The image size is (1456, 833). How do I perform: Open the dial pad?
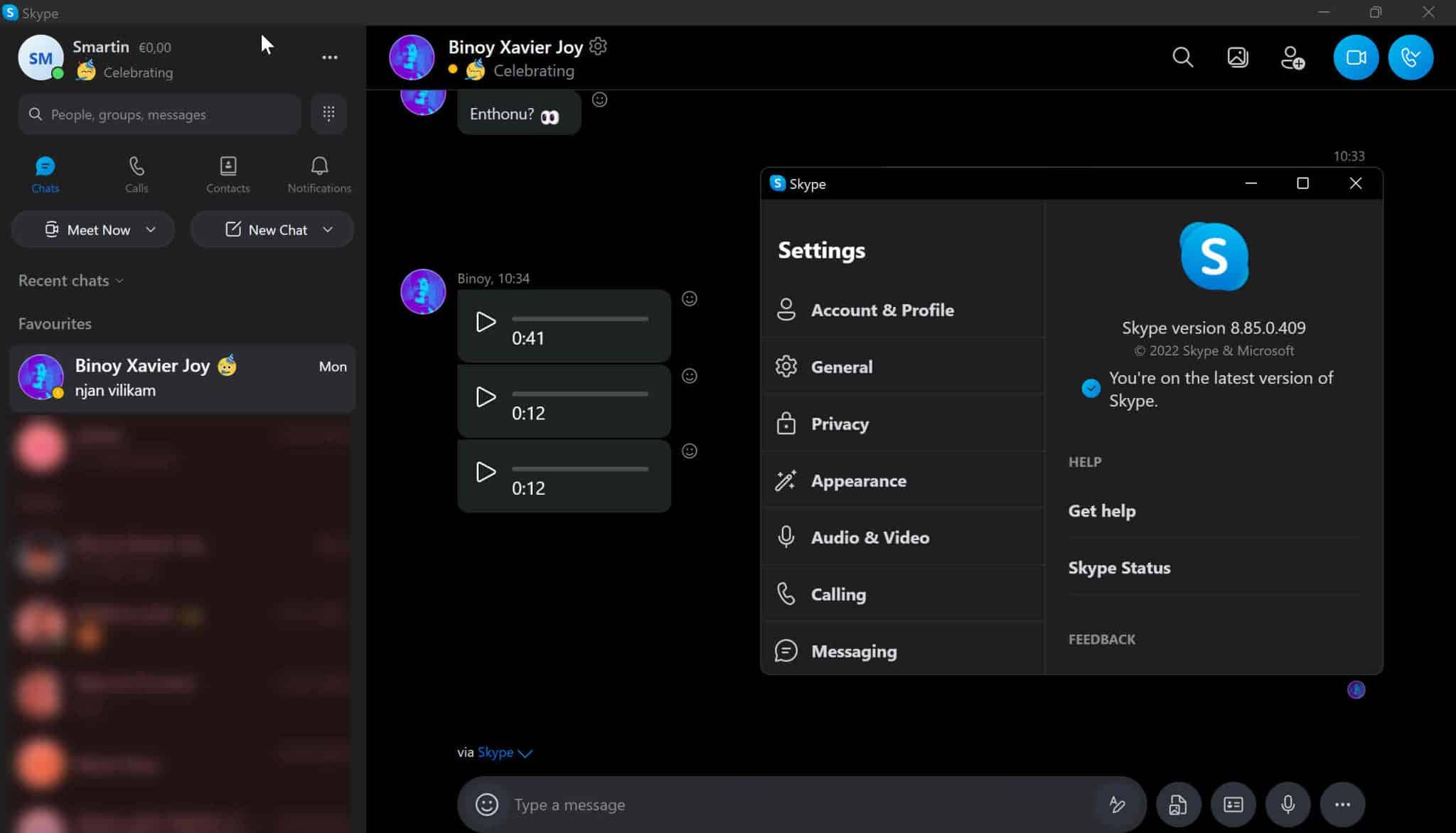click(x=328, y=114)
